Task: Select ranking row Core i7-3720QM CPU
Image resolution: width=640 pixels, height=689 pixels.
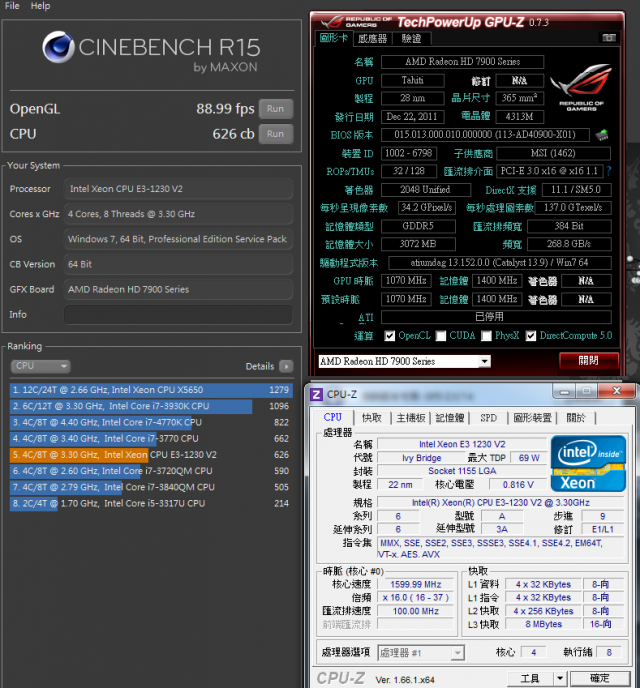Action: click(151, 471)
